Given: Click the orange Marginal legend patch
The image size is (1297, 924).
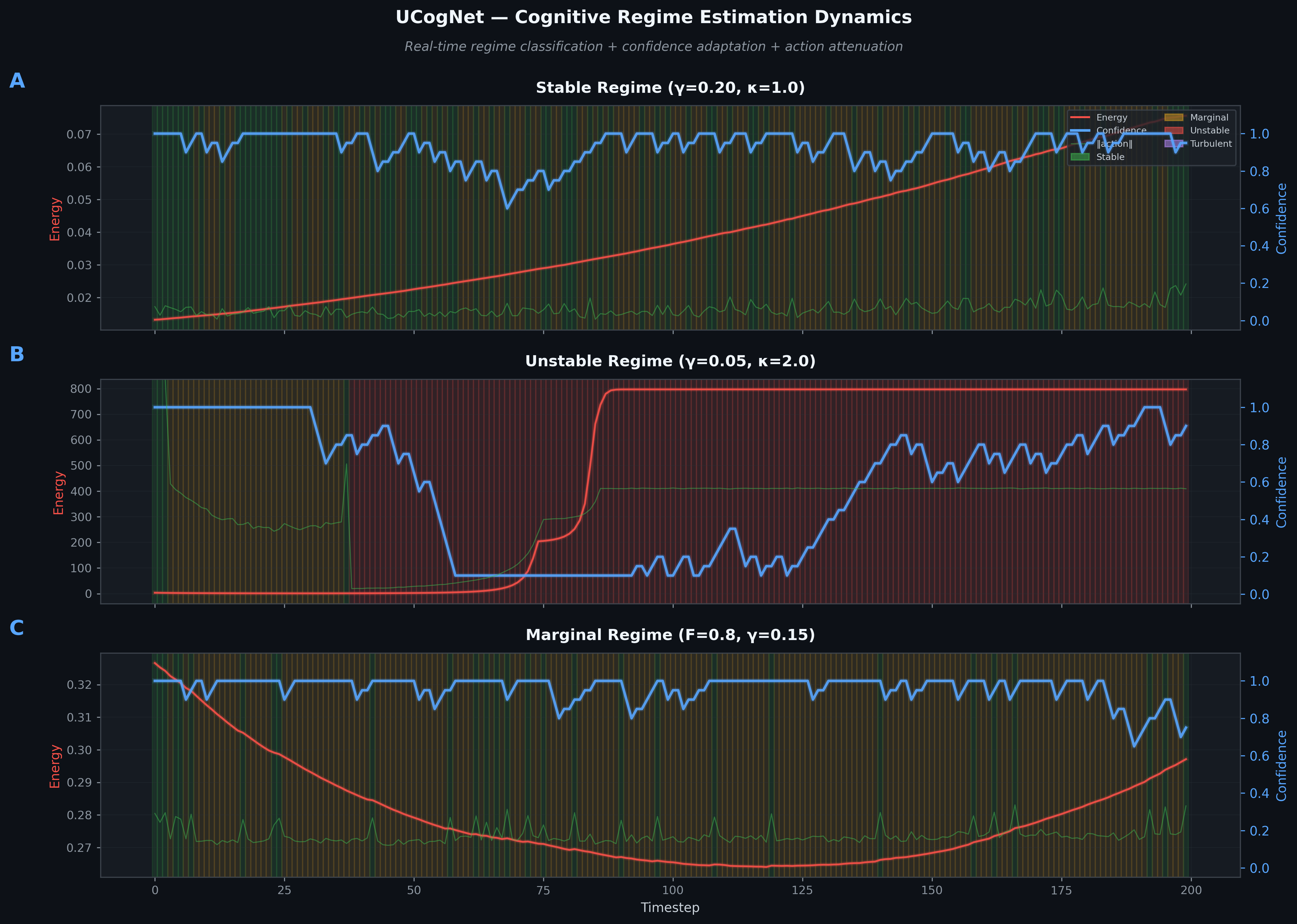Looking at the screenshot, I should click(1174, 117).
